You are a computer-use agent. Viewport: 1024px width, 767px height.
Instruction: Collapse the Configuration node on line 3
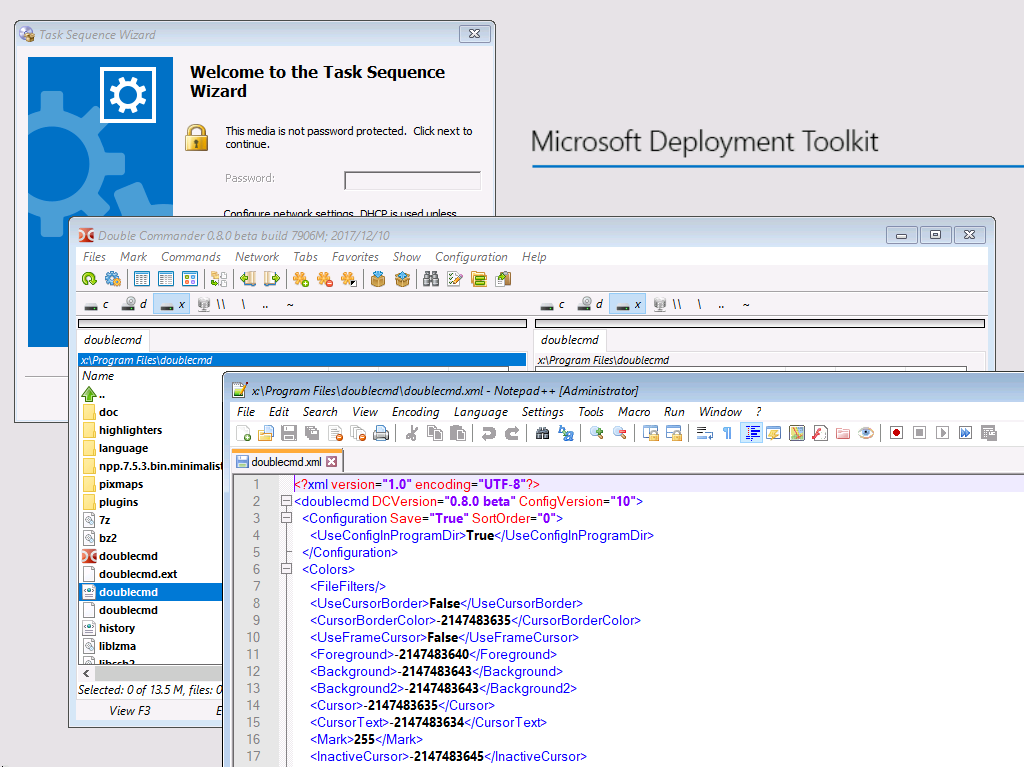(286, 518)
